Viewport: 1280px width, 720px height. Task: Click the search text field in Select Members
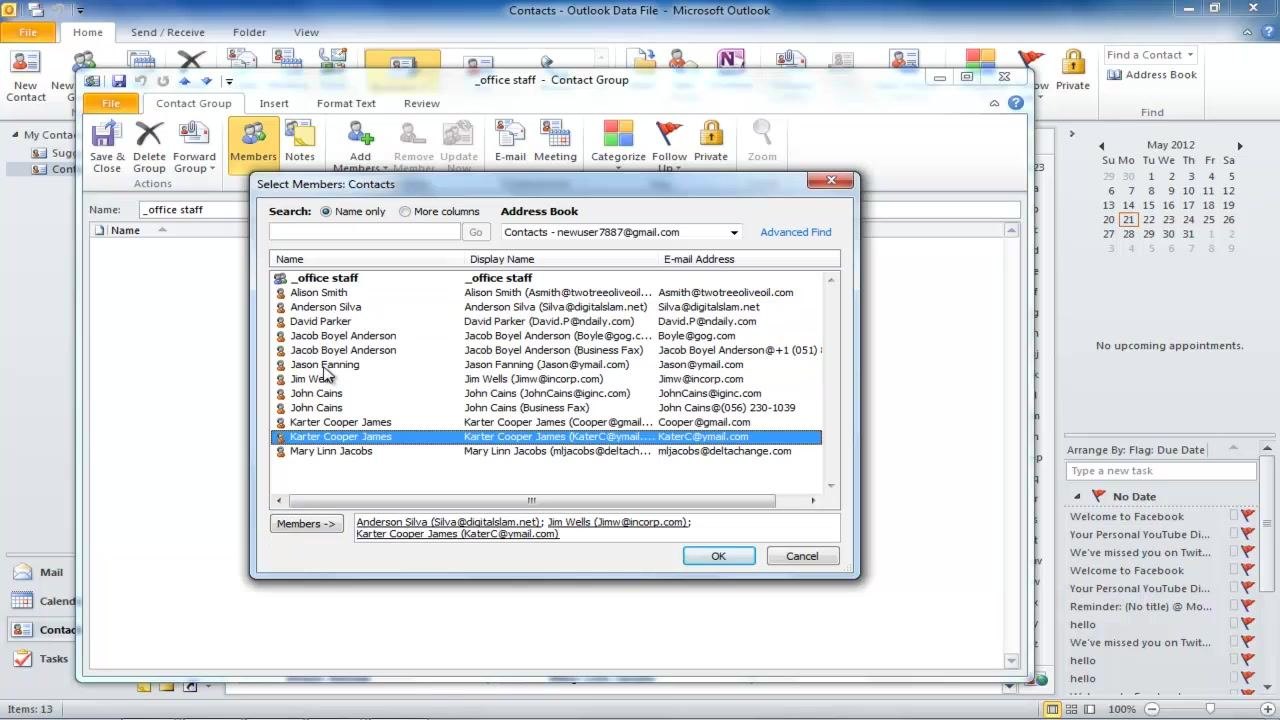(365, 232)
